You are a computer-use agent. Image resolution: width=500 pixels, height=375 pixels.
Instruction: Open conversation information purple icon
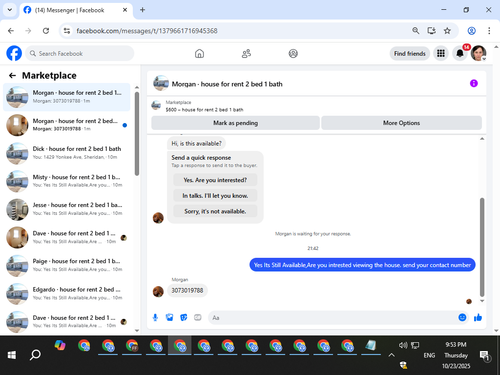[474, 83]
